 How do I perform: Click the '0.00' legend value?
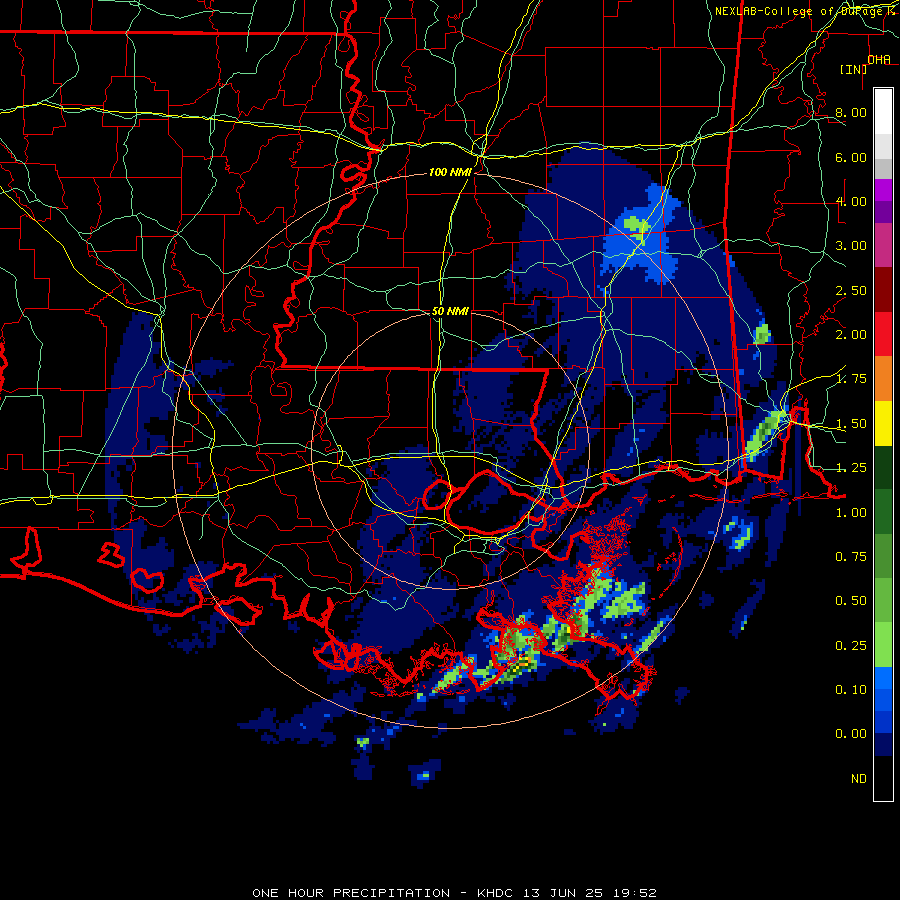pos(851,734)
